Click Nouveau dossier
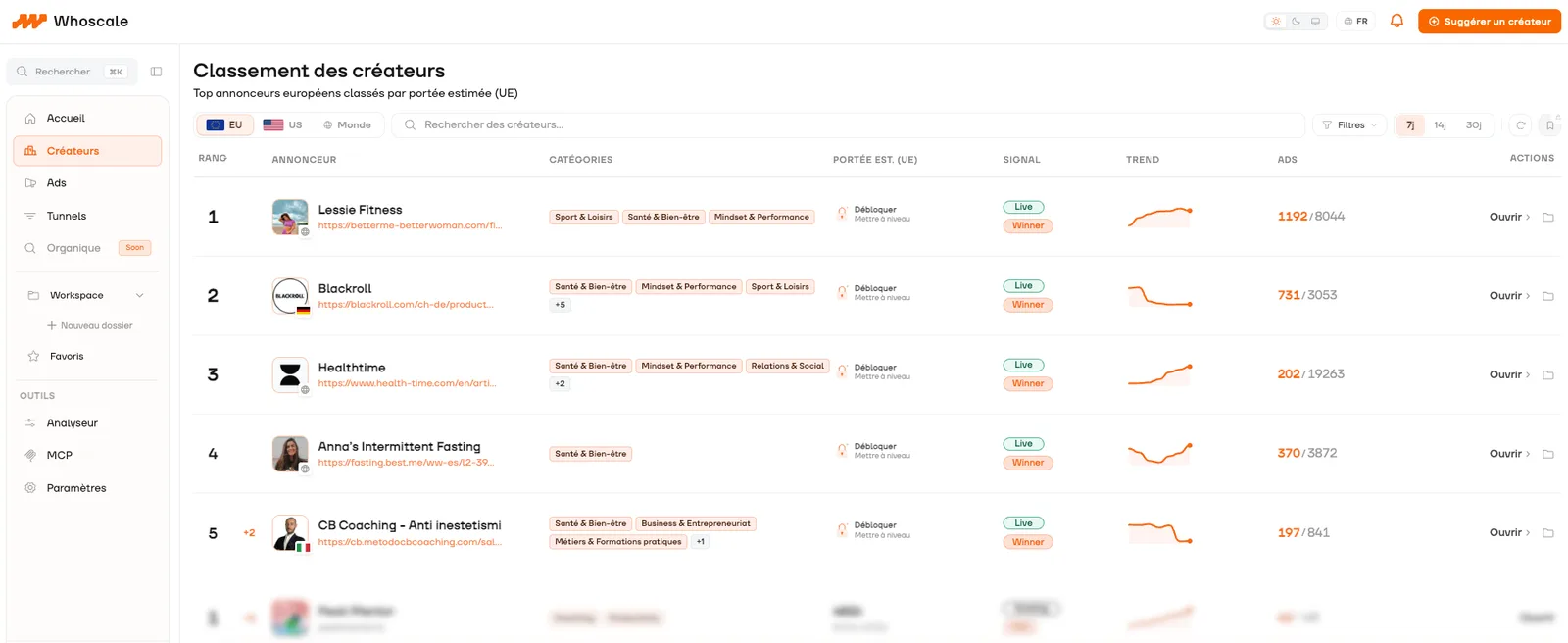The height and width of the screenshot is (643, 1568). tap(89, 325)
